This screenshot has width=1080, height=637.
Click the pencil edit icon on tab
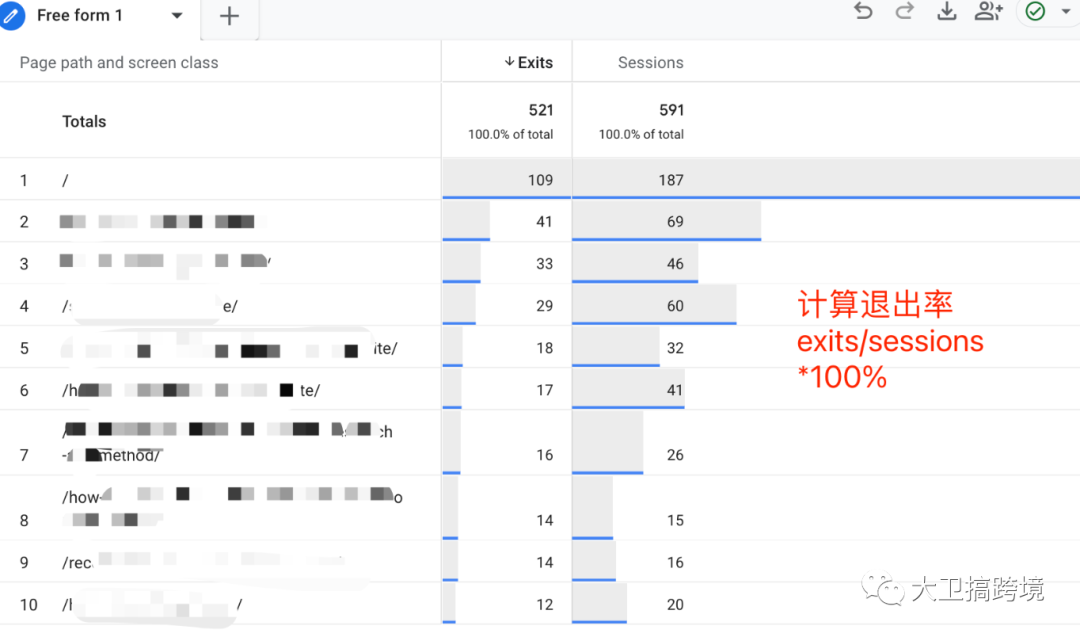point(12,15)
